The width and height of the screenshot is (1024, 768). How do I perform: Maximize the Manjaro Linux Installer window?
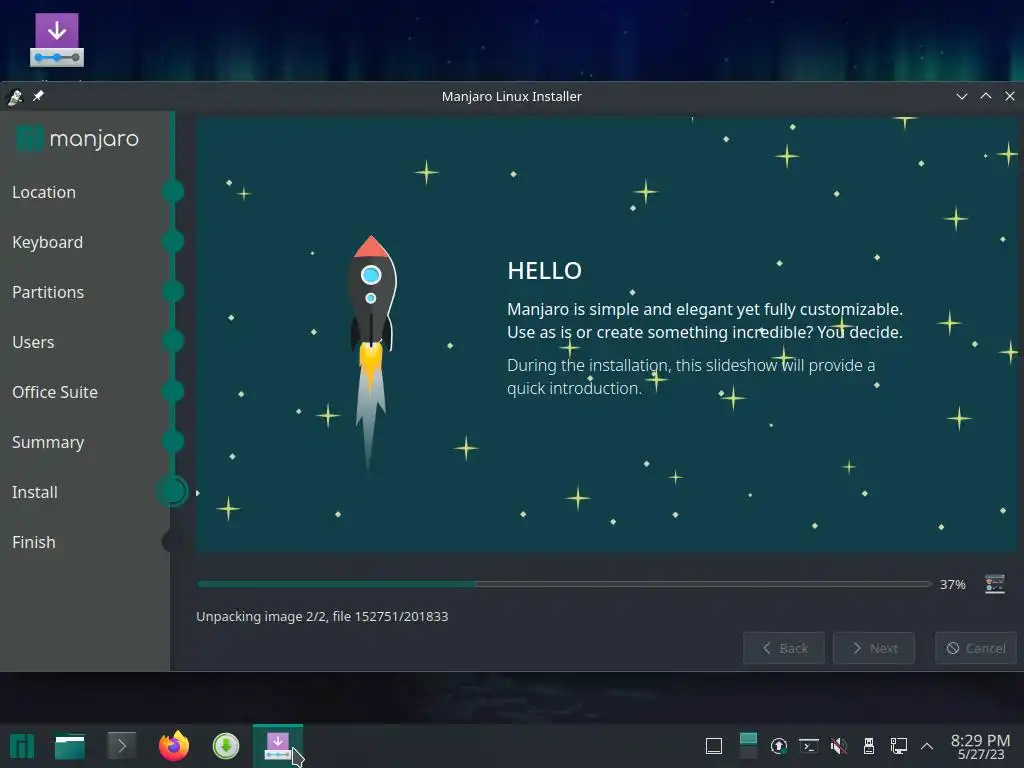(x=986, y=96)
